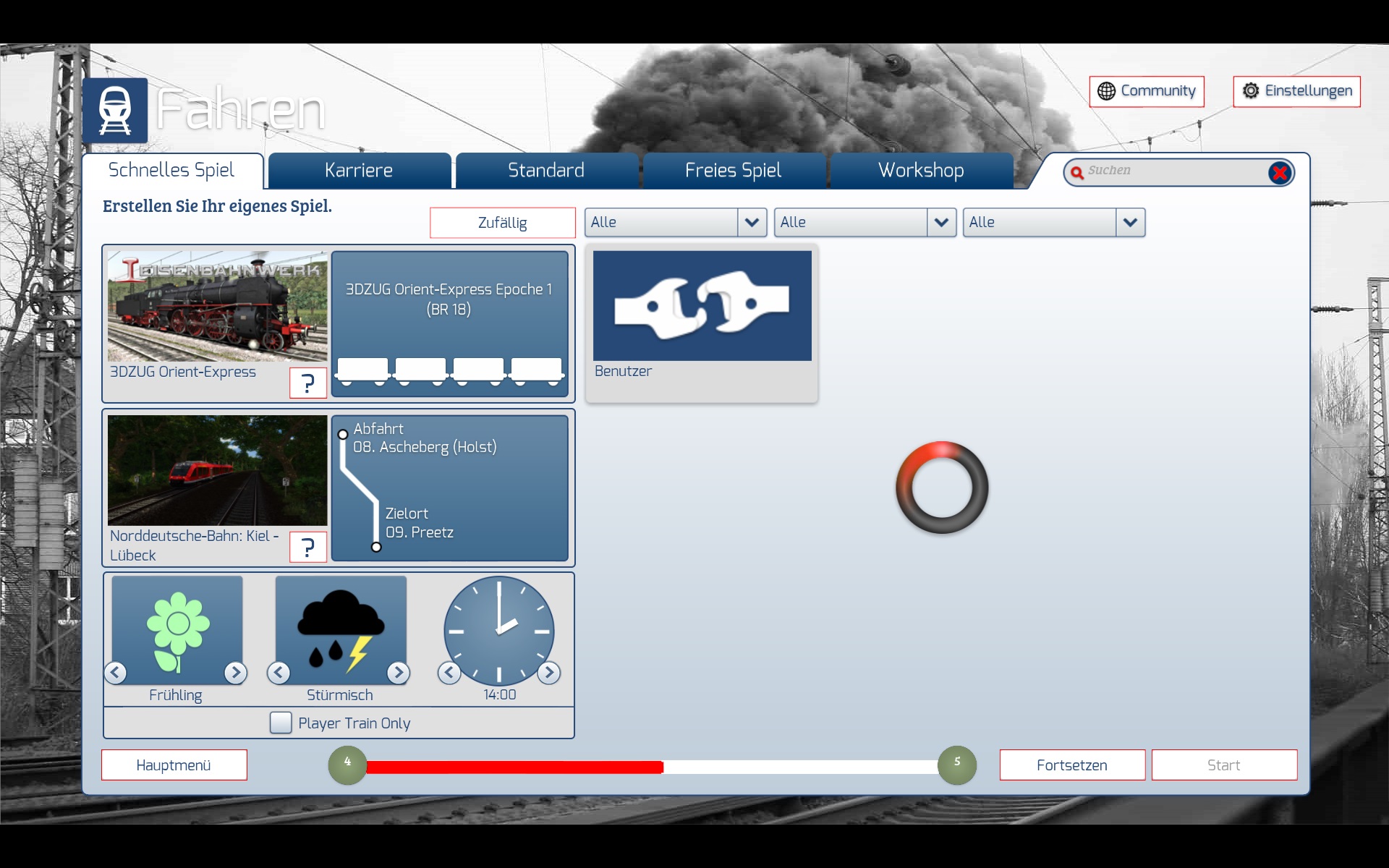Screen dimensions: 1389x868
Task: Click the Suchen search field
Action: [1172, 171]
